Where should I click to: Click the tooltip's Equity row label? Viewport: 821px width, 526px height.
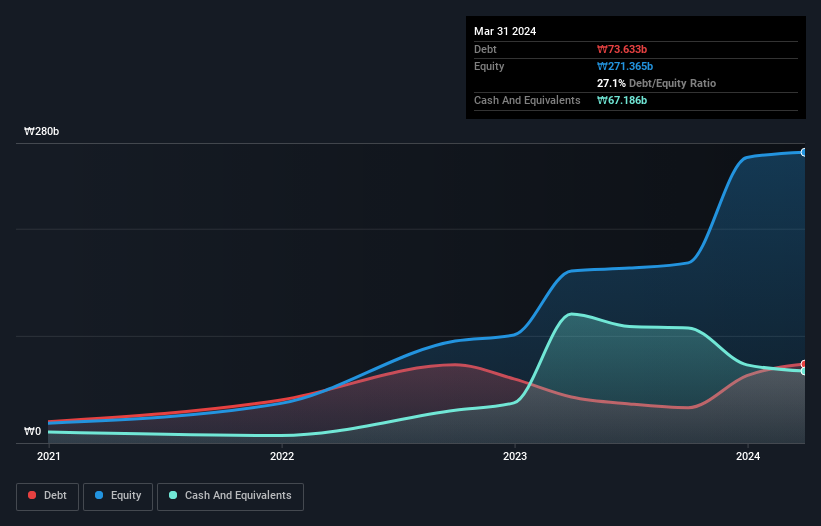(x=489, y=66)
